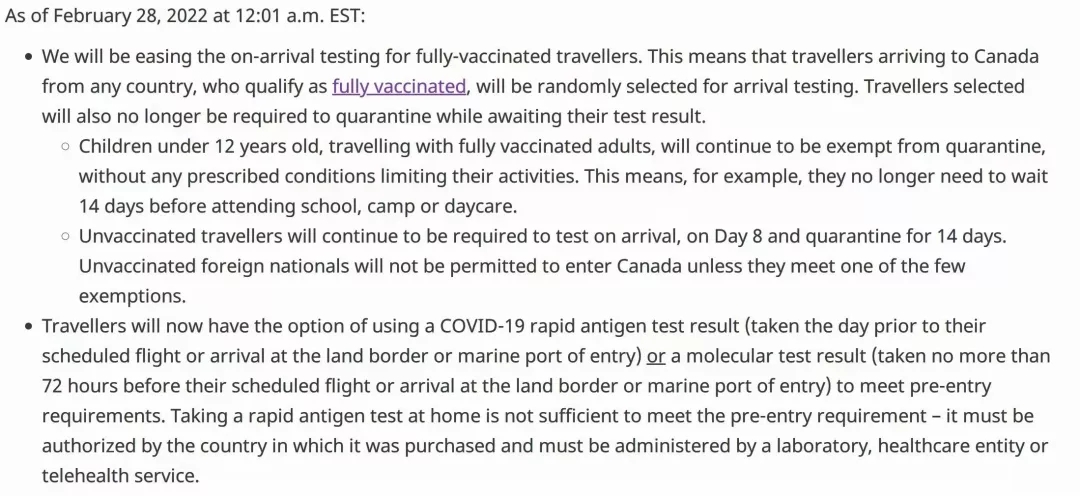Click the second solid bullet before 'Travellers will now'
Image resolution: width=1080 pixels, height=496 pixels.
tap(29, 327)
